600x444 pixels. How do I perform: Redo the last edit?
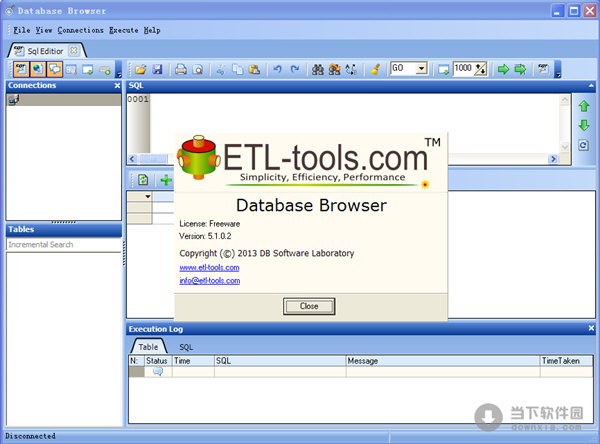point(295,69)
